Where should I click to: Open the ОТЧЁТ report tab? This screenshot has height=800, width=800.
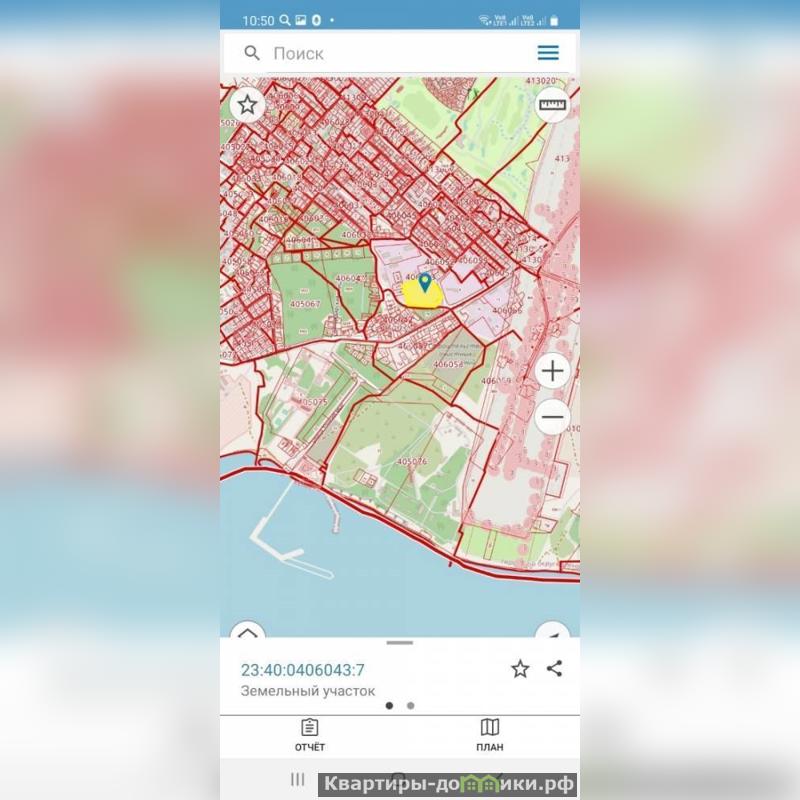310,735
